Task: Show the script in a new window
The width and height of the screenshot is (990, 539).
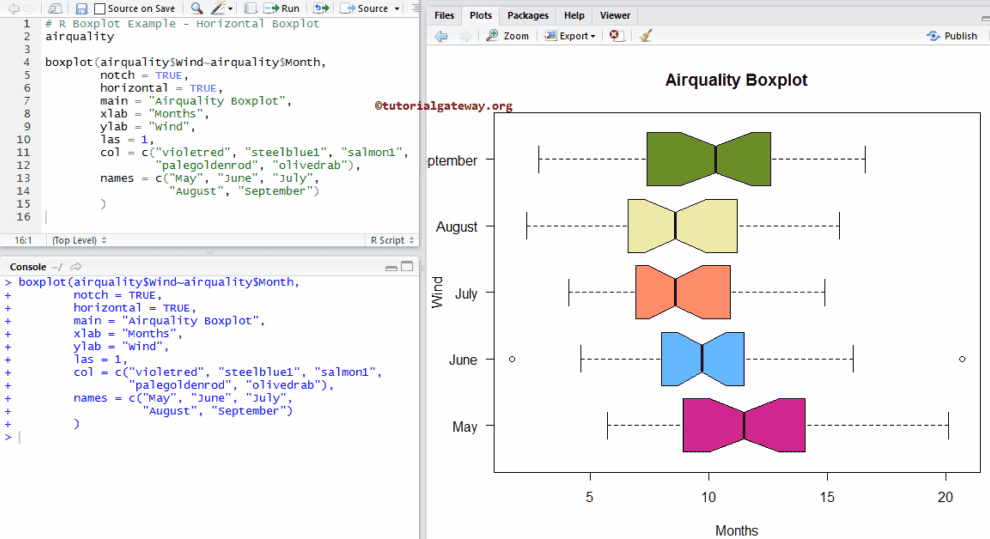Action: [55, 8]
